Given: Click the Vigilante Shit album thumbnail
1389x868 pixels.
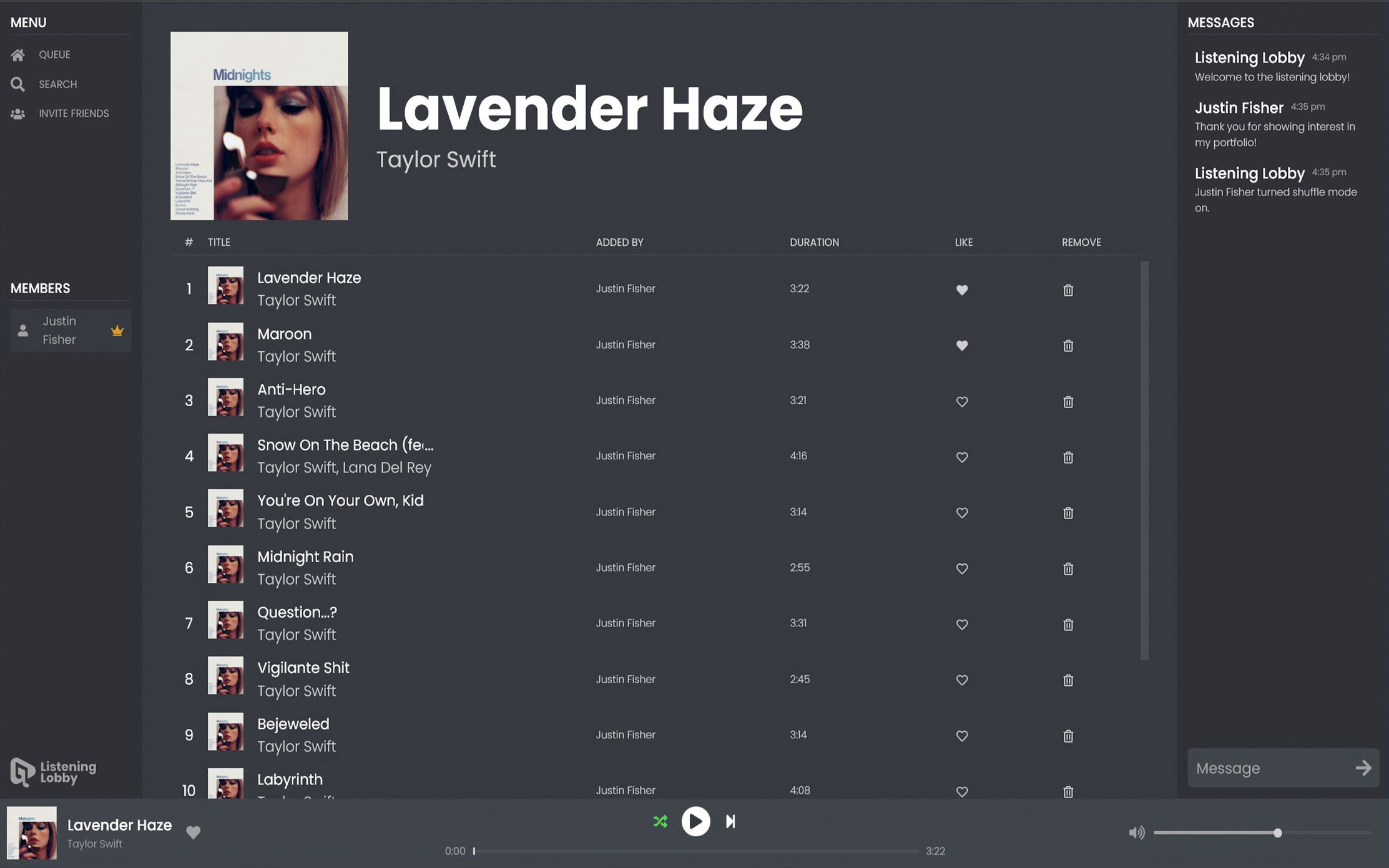Looking at the screenshot, I should pyautogui.click(x=225, y=676).
